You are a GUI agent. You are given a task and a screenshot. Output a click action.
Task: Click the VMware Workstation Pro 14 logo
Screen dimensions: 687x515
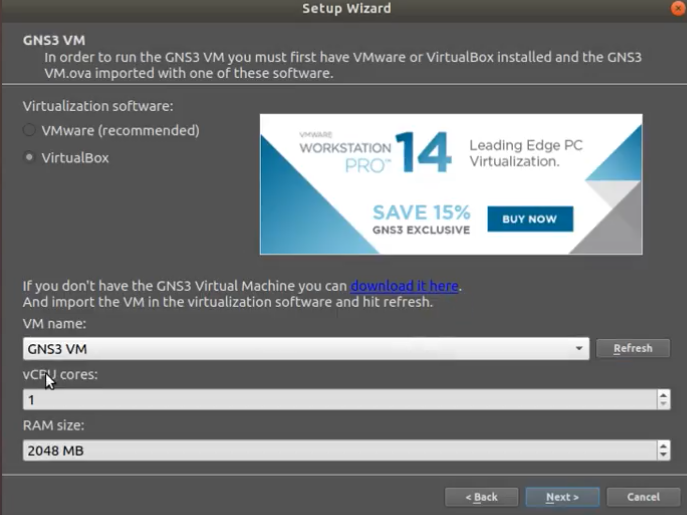tap(375, 153)
